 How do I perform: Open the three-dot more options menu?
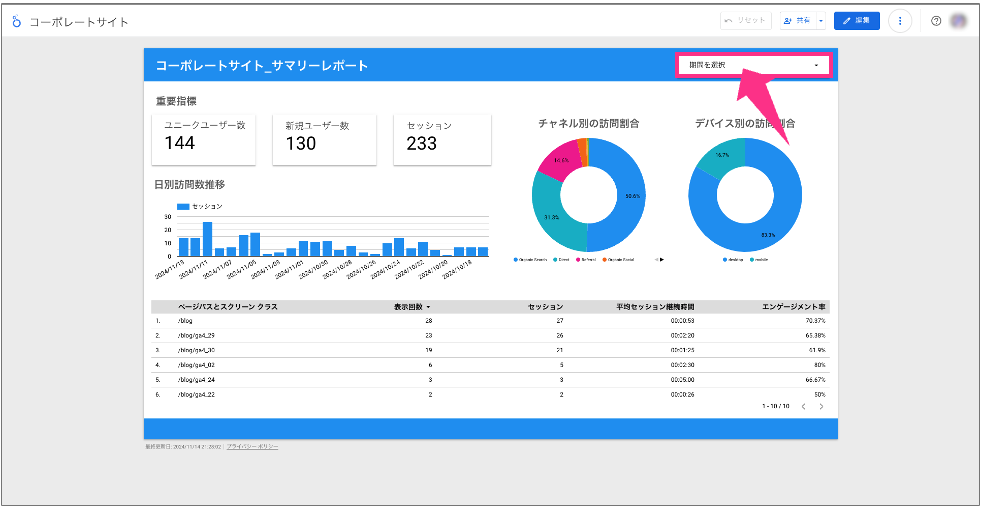click(900, 21)
